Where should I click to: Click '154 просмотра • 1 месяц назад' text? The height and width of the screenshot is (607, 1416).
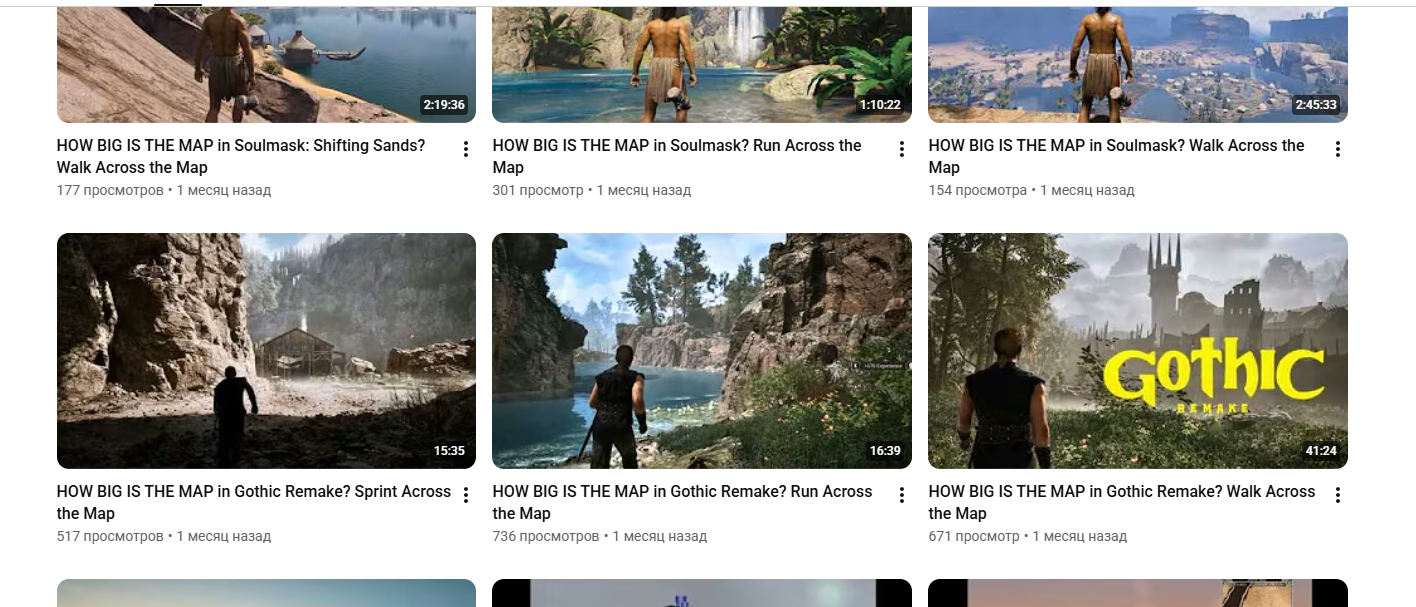pos(1031,190)
